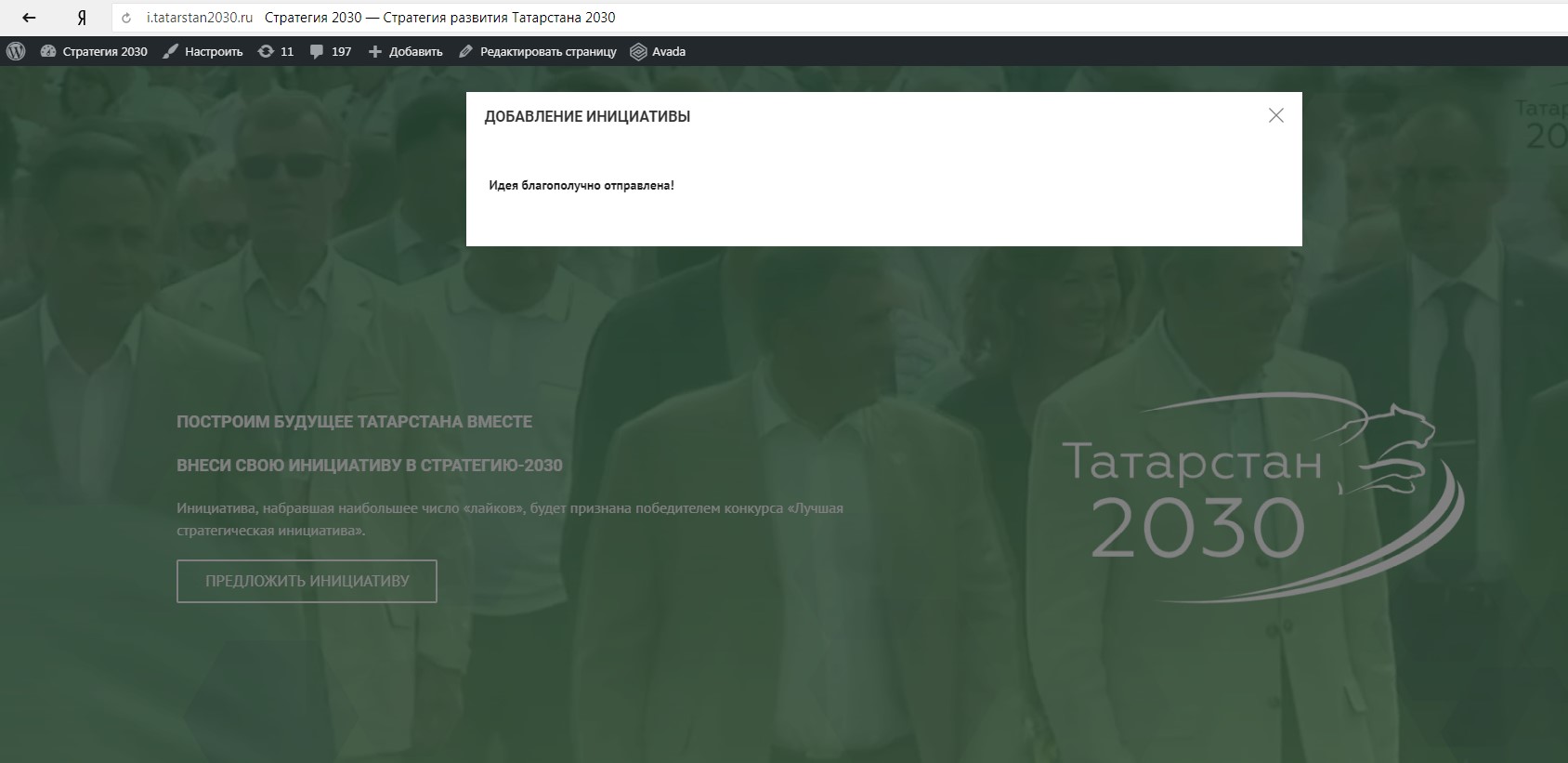Screen dimensions: 1568x763
Task: Click the Идея благополучно отправлена message
Action: pos(581,186)
